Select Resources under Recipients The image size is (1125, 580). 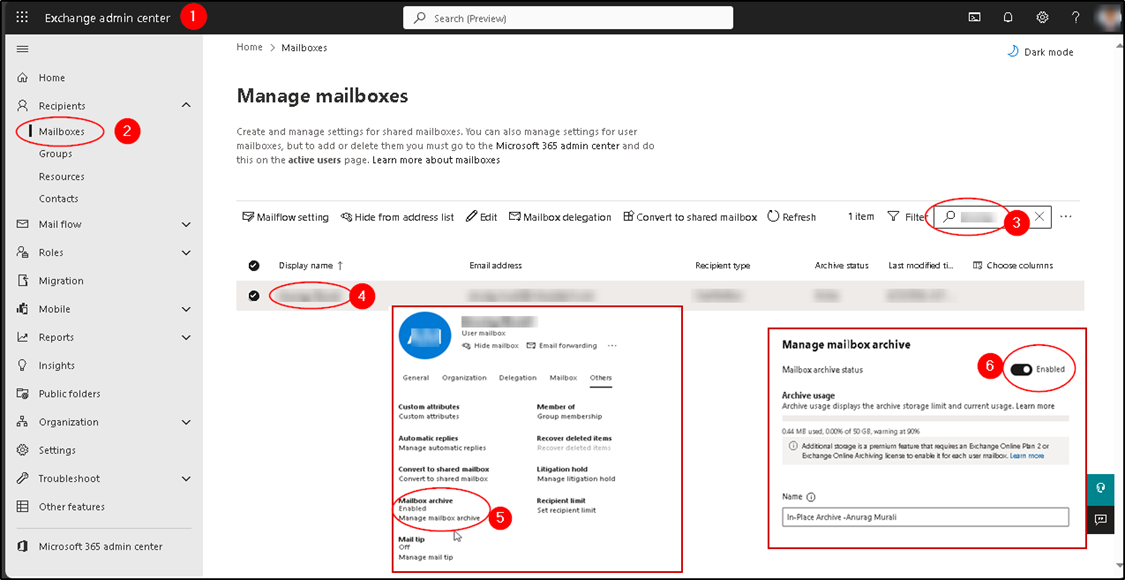[x=62, y=177]
